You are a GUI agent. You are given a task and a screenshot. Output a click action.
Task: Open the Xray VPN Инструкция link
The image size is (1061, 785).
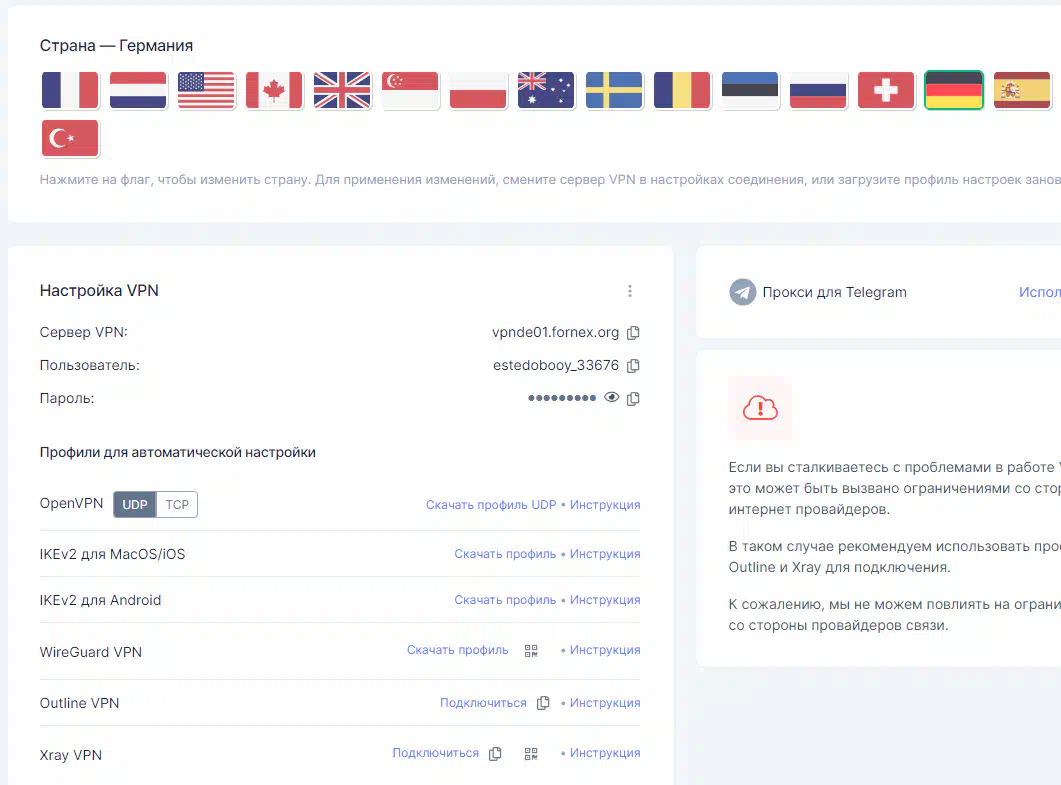(x=605, y=753)
